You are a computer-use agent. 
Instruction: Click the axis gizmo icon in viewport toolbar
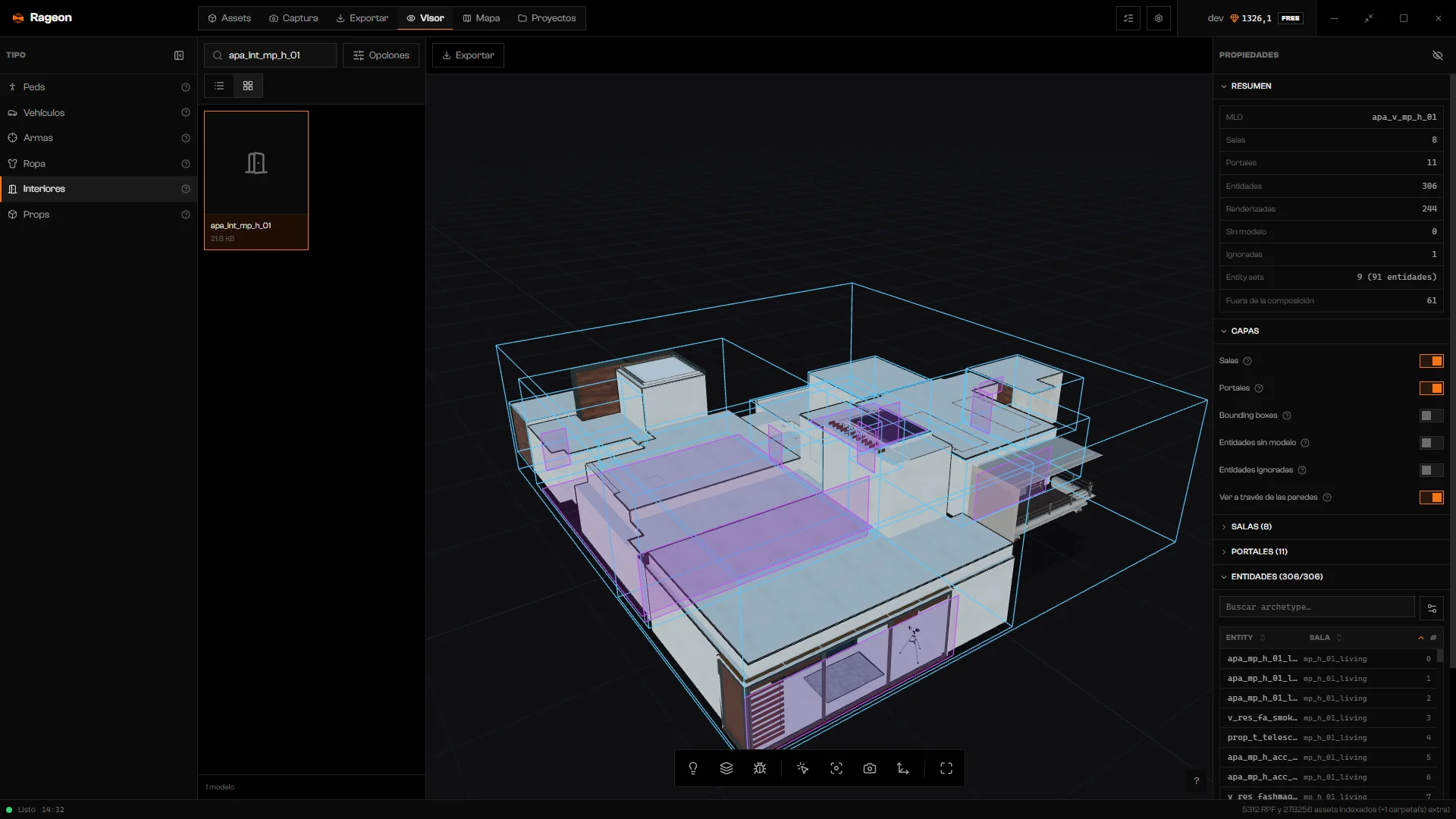(903, 768)
